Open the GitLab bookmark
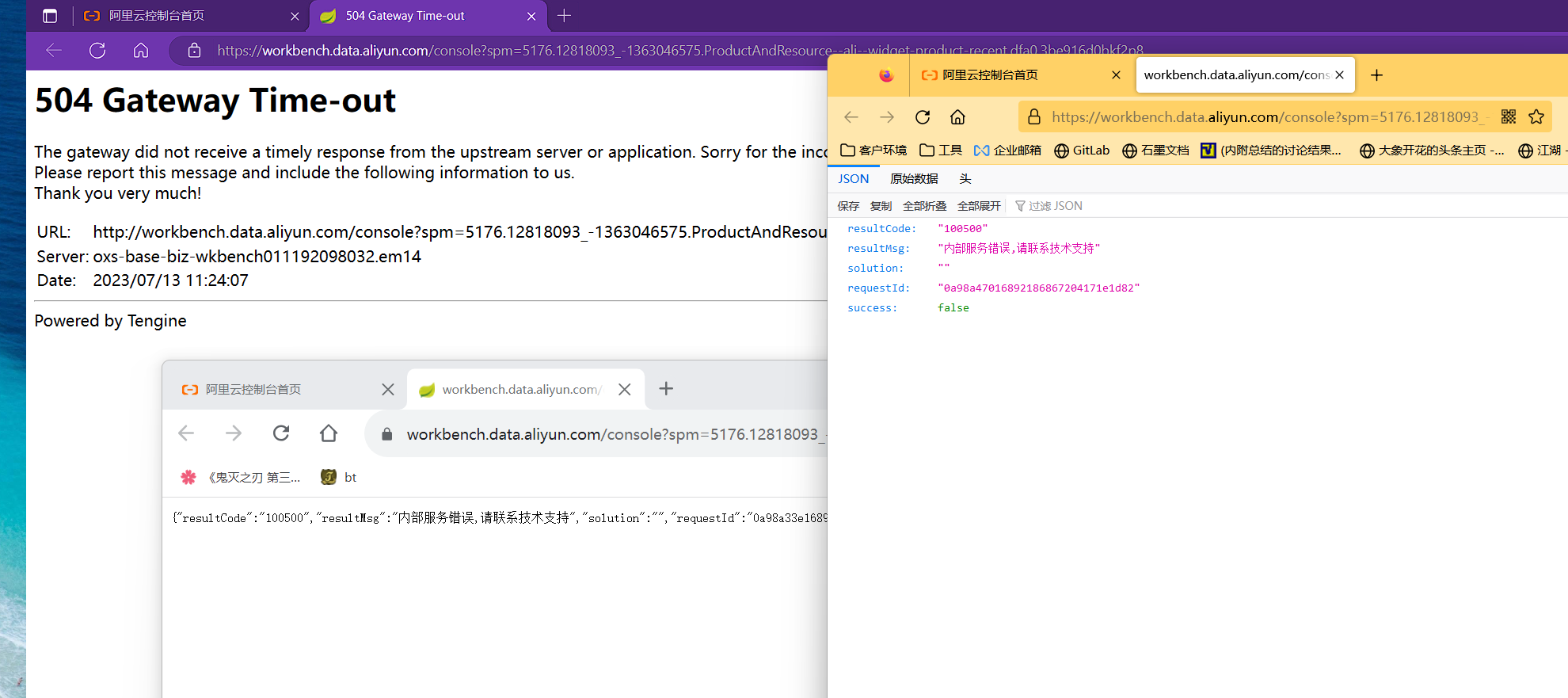Viewport: 1568px width, 698px height. pyautogui.click(x=1082, y=151)
